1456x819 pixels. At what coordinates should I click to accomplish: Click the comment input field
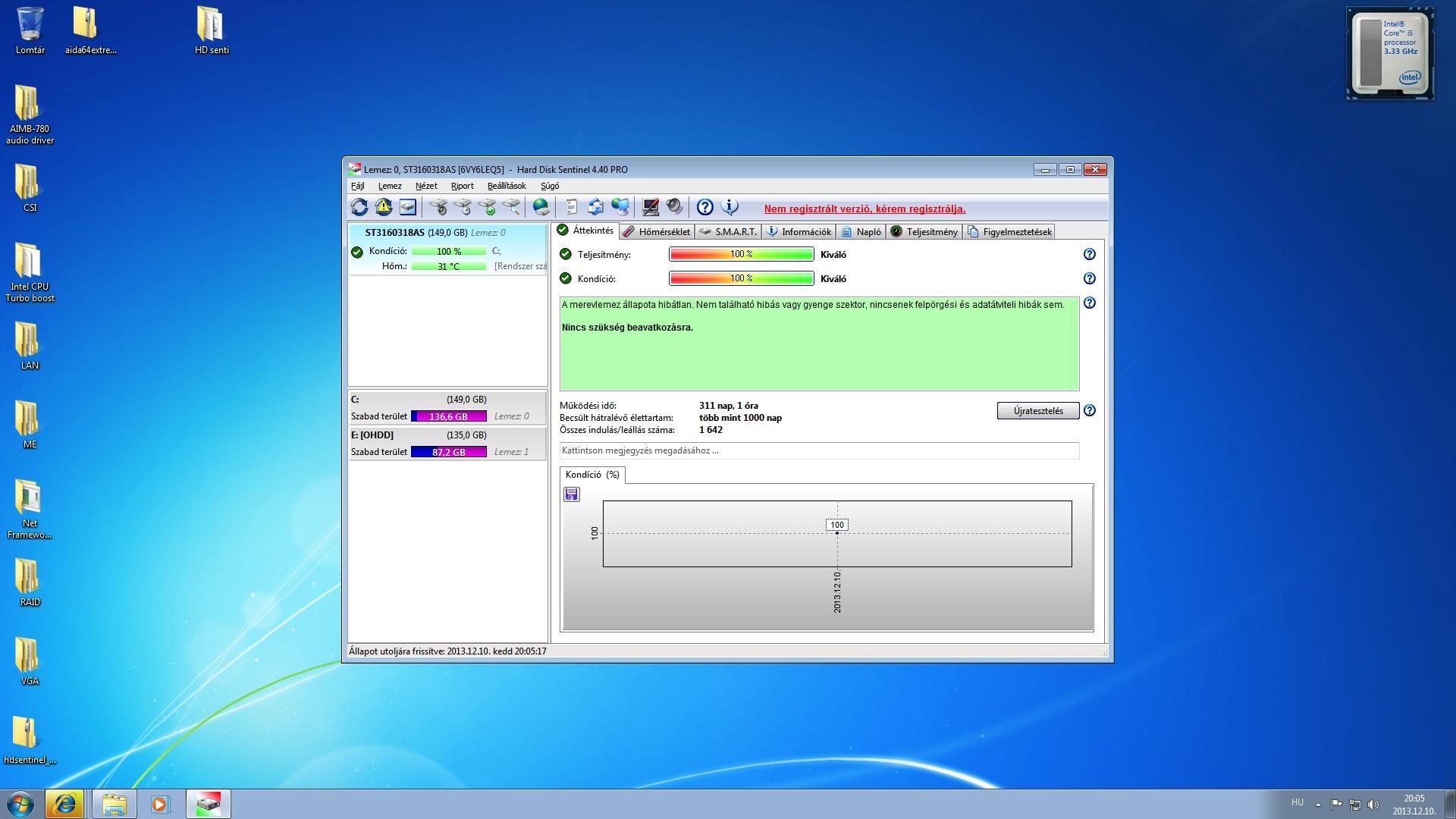(x=819, y=450)
